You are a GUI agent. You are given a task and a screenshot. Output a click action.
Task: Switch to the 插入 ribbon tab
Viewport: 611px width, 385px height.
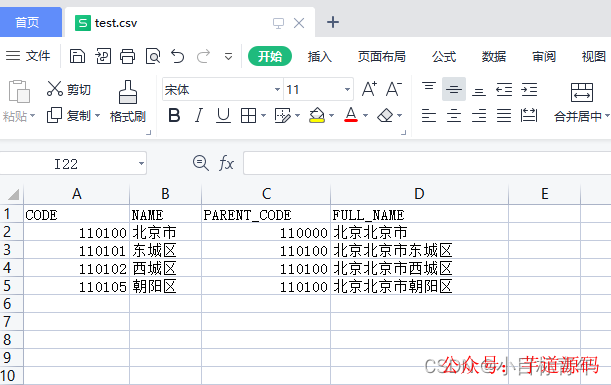coord(320,57)
